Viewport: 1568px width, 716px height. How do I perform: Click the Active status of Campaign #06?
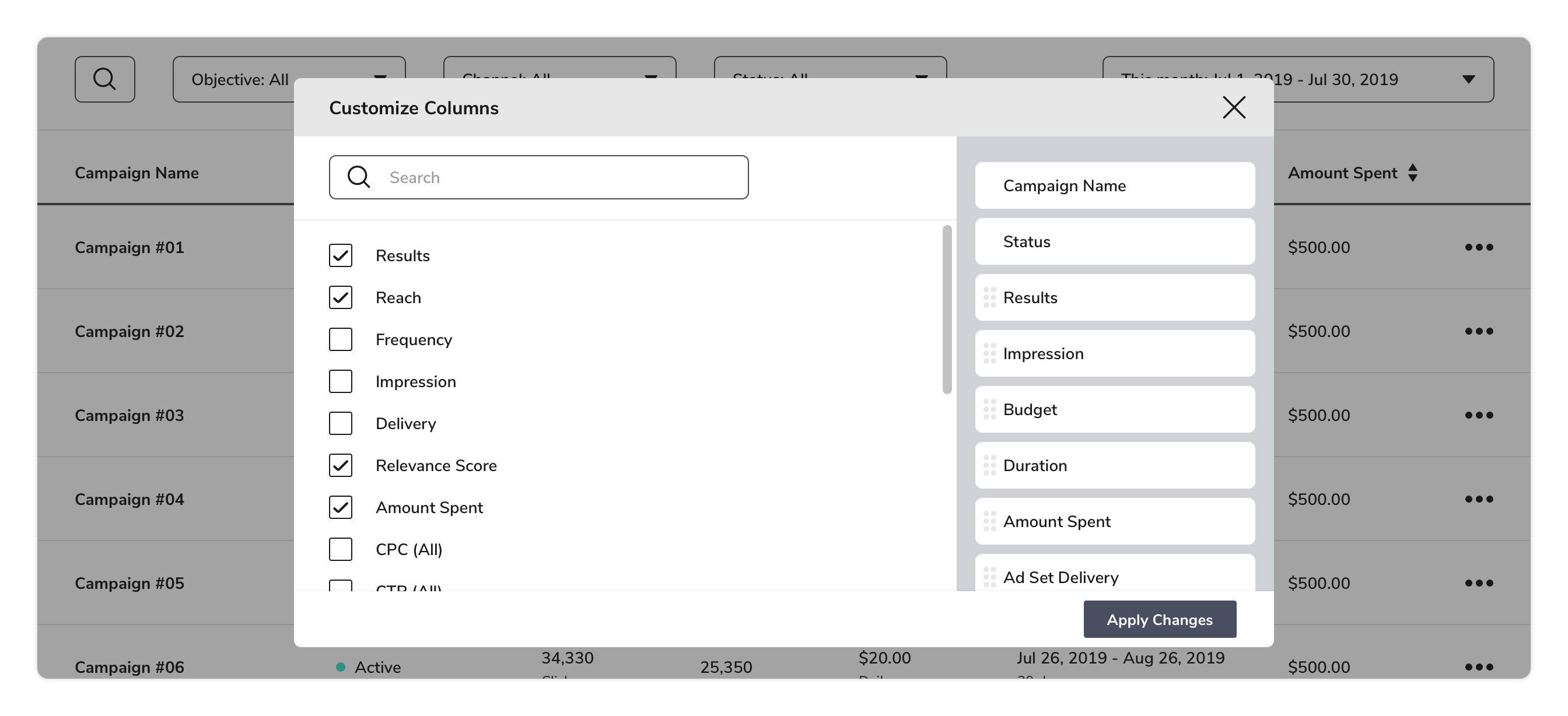click(368, 668)
